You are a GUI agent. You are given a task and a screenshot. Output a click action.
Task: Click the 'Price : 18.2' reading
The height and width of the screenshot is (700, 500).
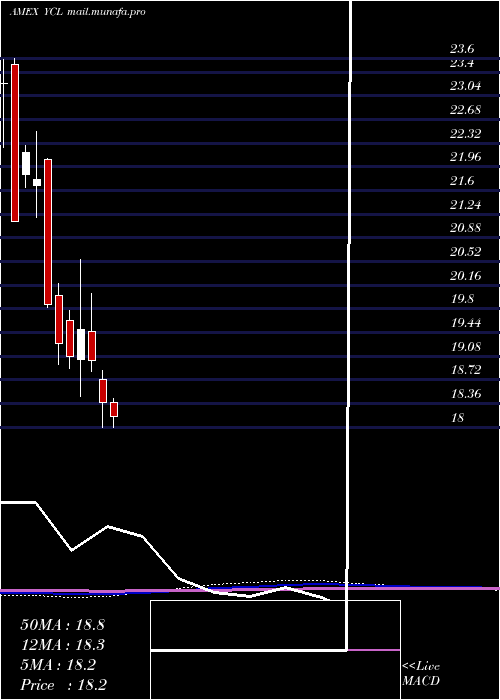[63, 685]
